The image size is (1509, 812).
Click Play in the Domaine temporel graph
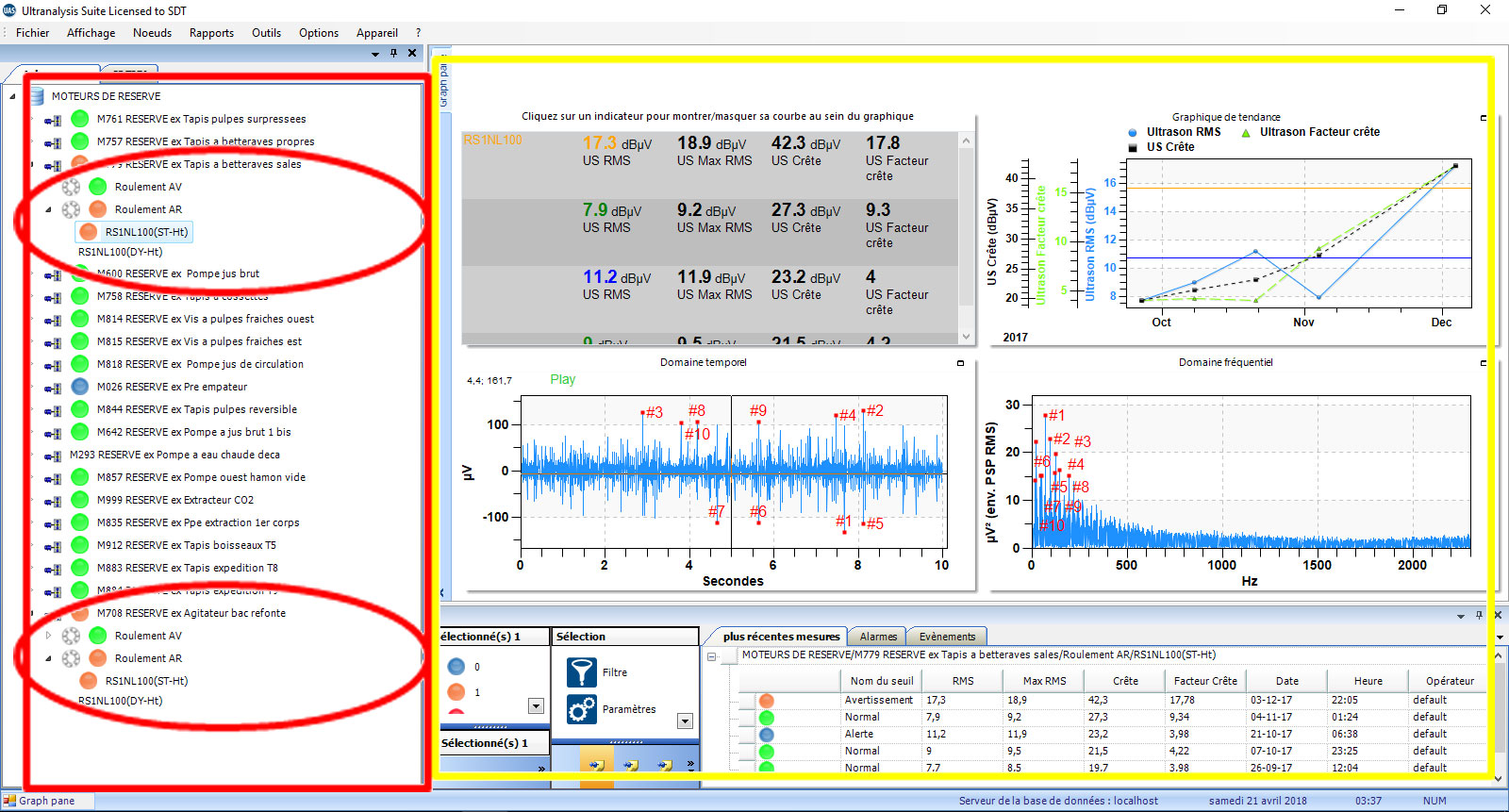562,379
